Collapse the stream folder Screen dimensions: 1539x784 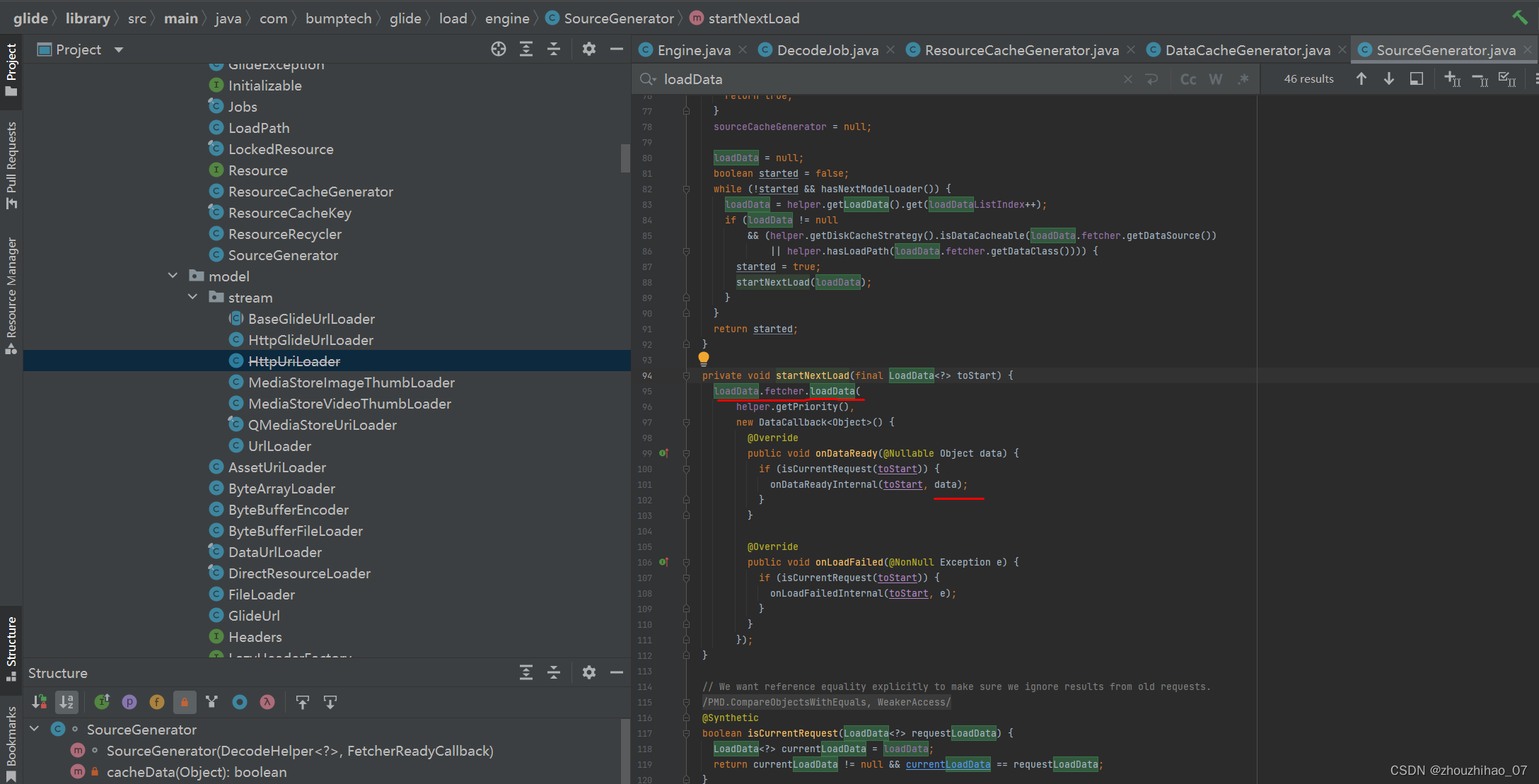(x=192, y=297)
